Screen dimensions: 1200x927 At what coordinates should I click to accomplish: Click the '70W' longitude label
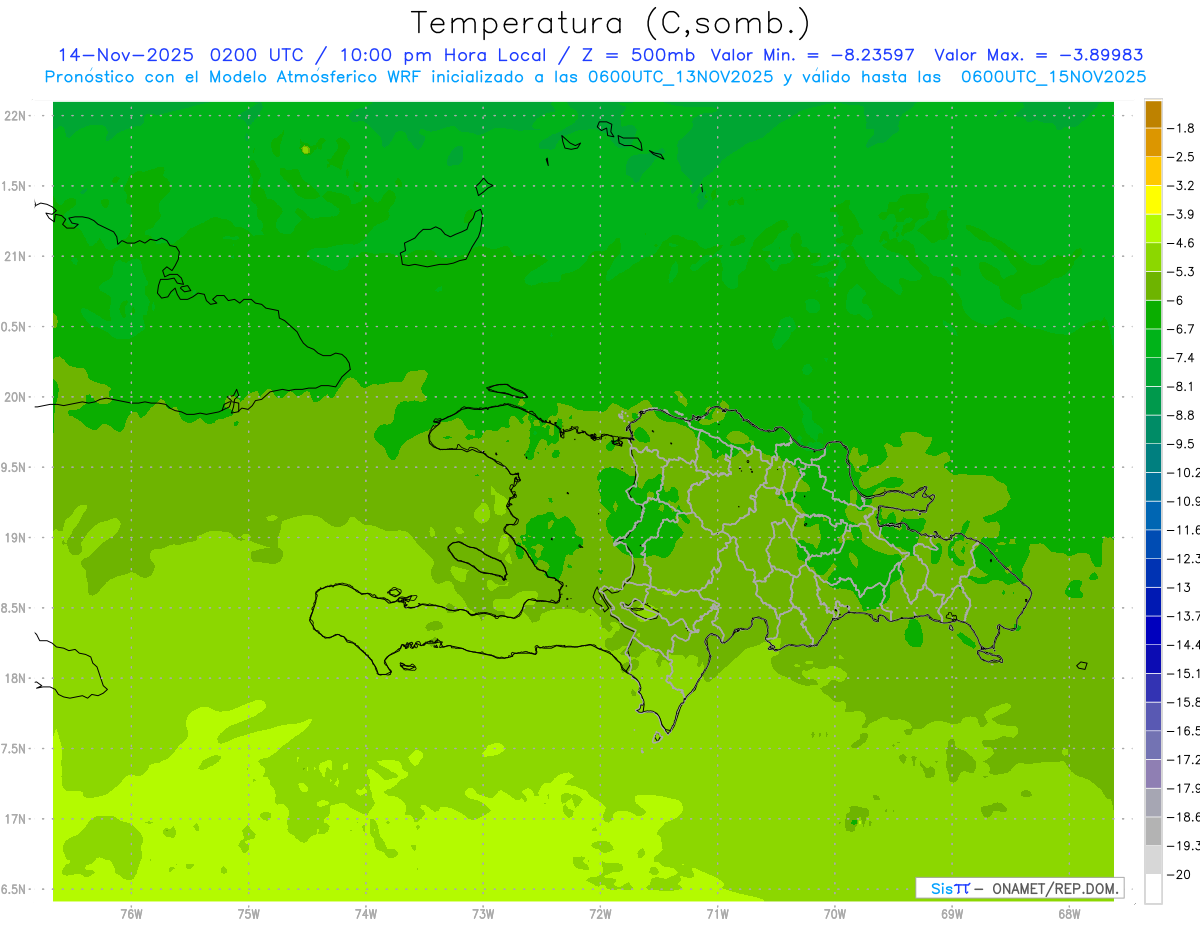click(835, 914)
